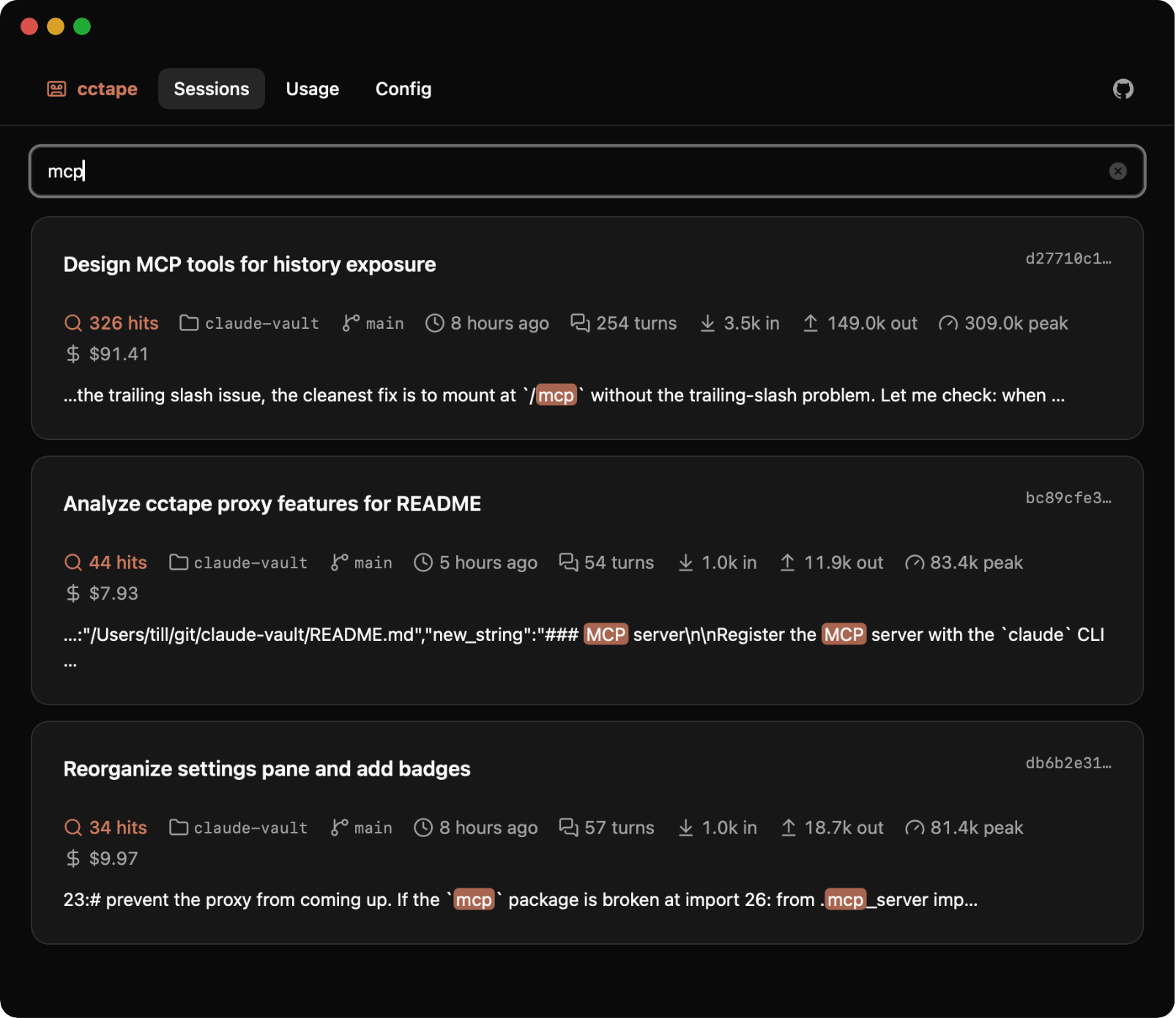Open the Usage tab

pyautogui.click(x=313, y=89)
